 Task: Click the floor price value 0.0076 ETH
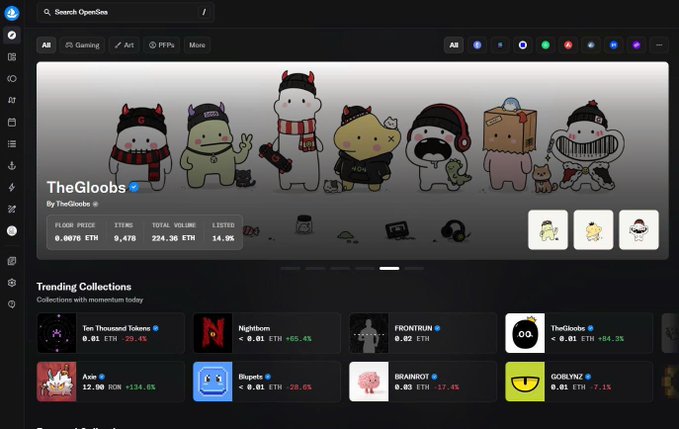[x=76, y=238]
